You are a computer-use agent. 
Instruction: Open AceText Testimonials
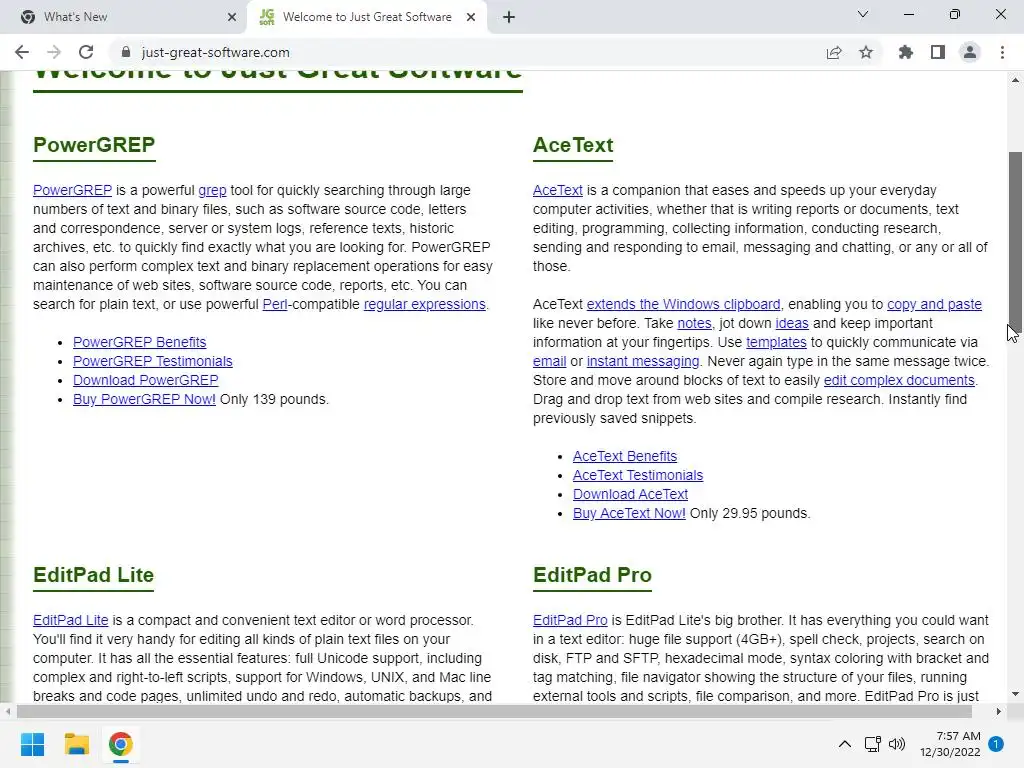coord(638,475)
